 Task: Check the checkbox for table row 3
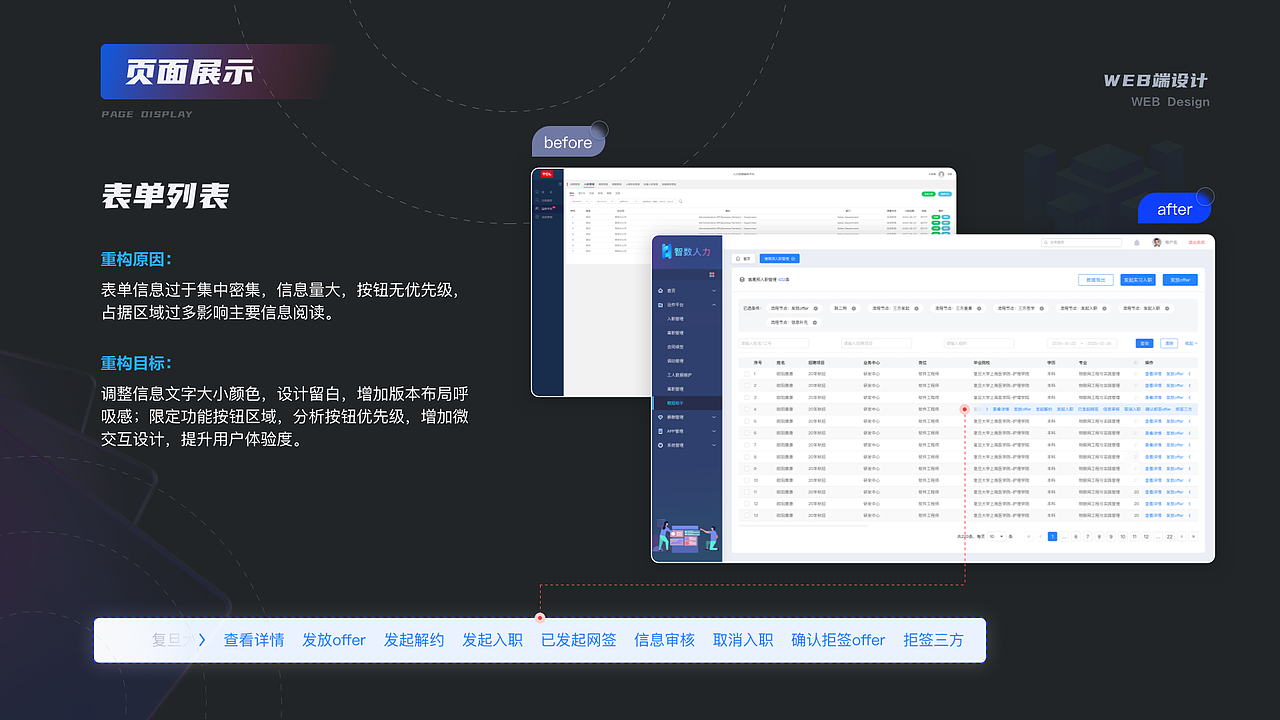point(746,397)
